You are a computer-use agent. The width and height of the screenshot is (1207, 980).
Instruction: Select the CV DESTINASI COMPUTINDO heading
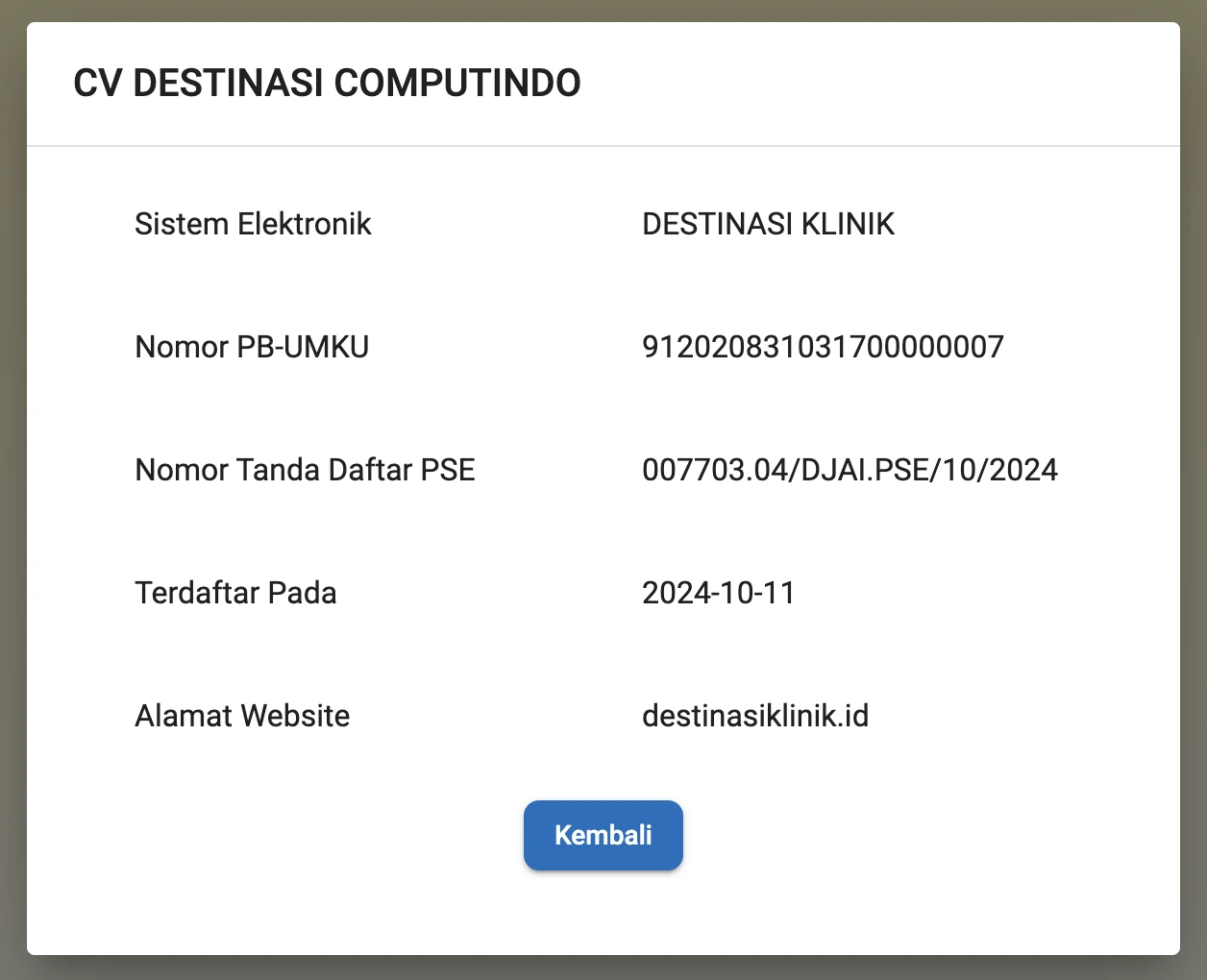tap(327, 84)
